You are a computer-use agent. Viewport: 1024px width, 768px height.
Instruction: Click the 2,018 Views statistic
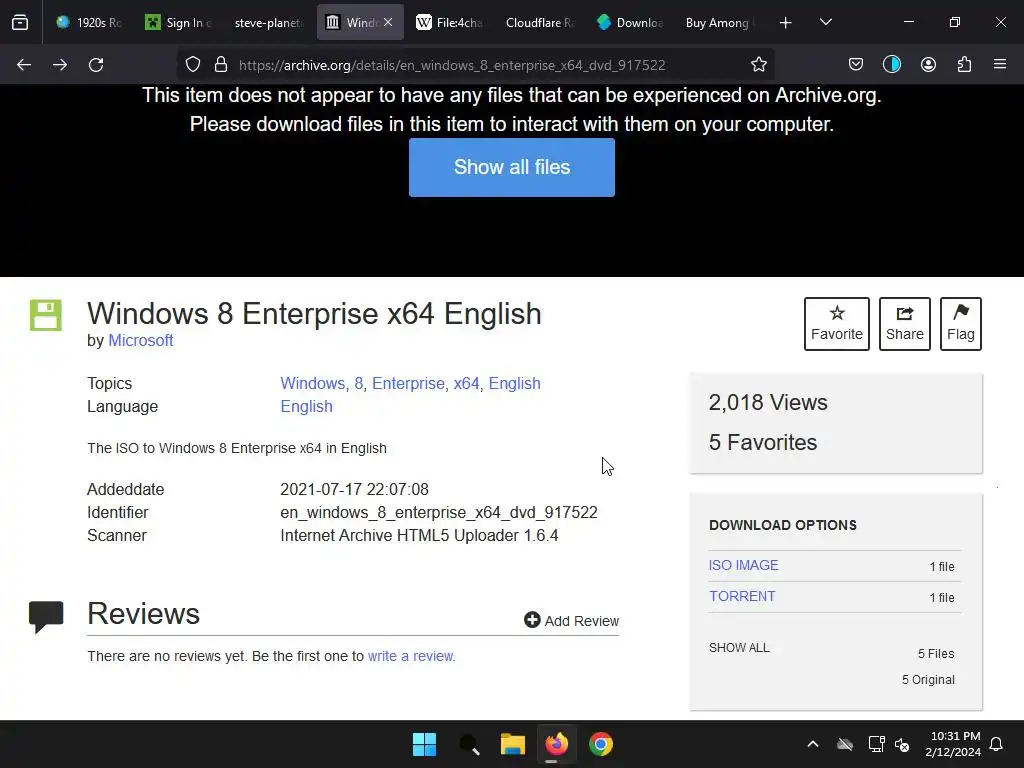[x=768, y=402]
